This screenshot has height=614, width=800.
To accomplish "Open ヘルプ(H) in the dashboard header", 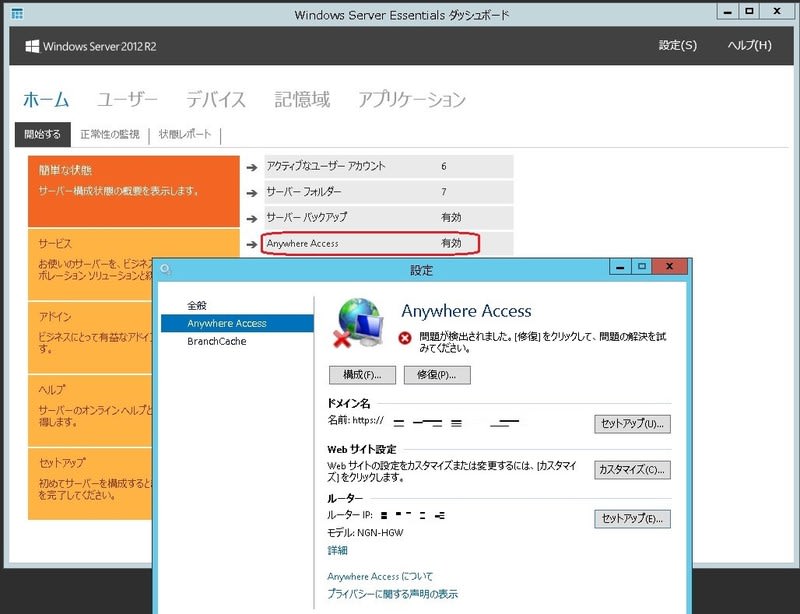I will tap(749, 45).
